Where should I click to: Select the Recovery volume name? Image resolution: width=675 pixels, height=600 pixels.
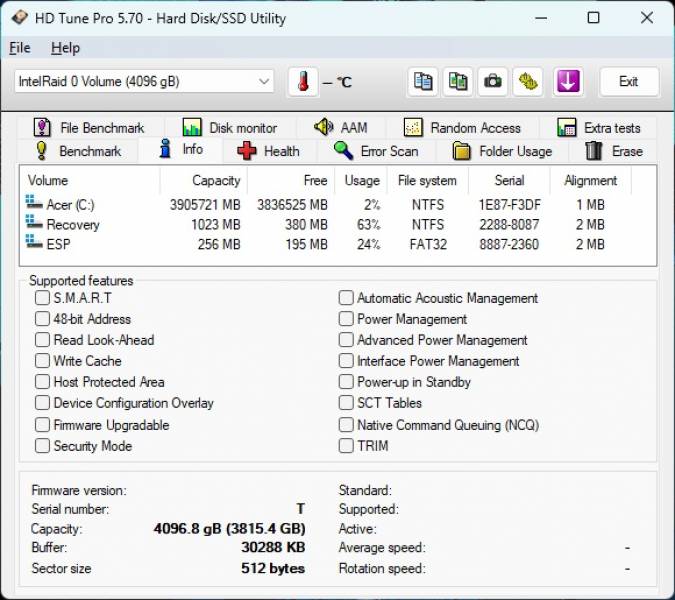[73, 225]
